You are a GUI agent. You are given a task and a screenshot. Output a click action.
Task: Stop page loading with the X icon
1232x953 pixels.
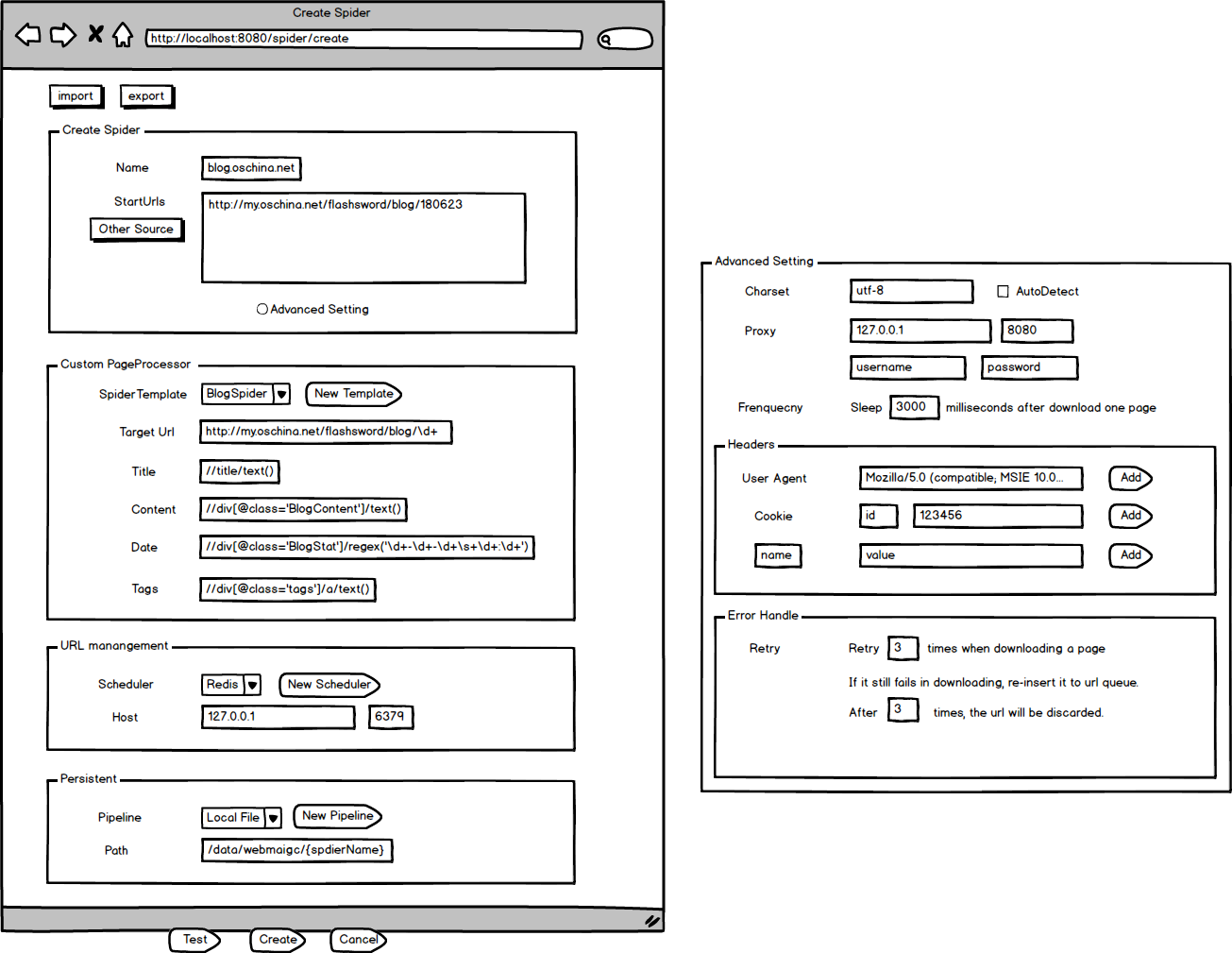94,34
